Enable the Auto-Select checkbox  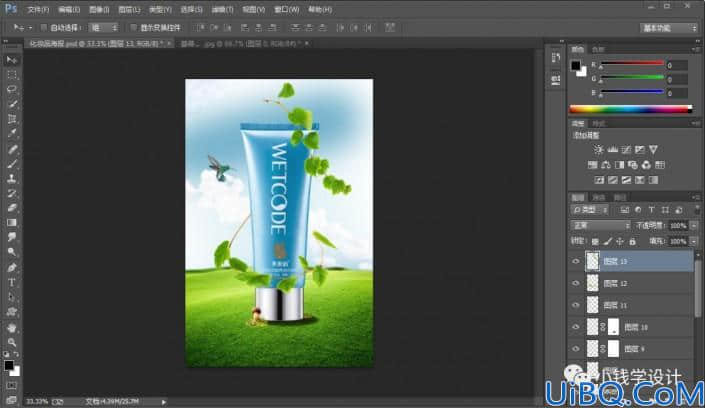(x=44, y=27)
